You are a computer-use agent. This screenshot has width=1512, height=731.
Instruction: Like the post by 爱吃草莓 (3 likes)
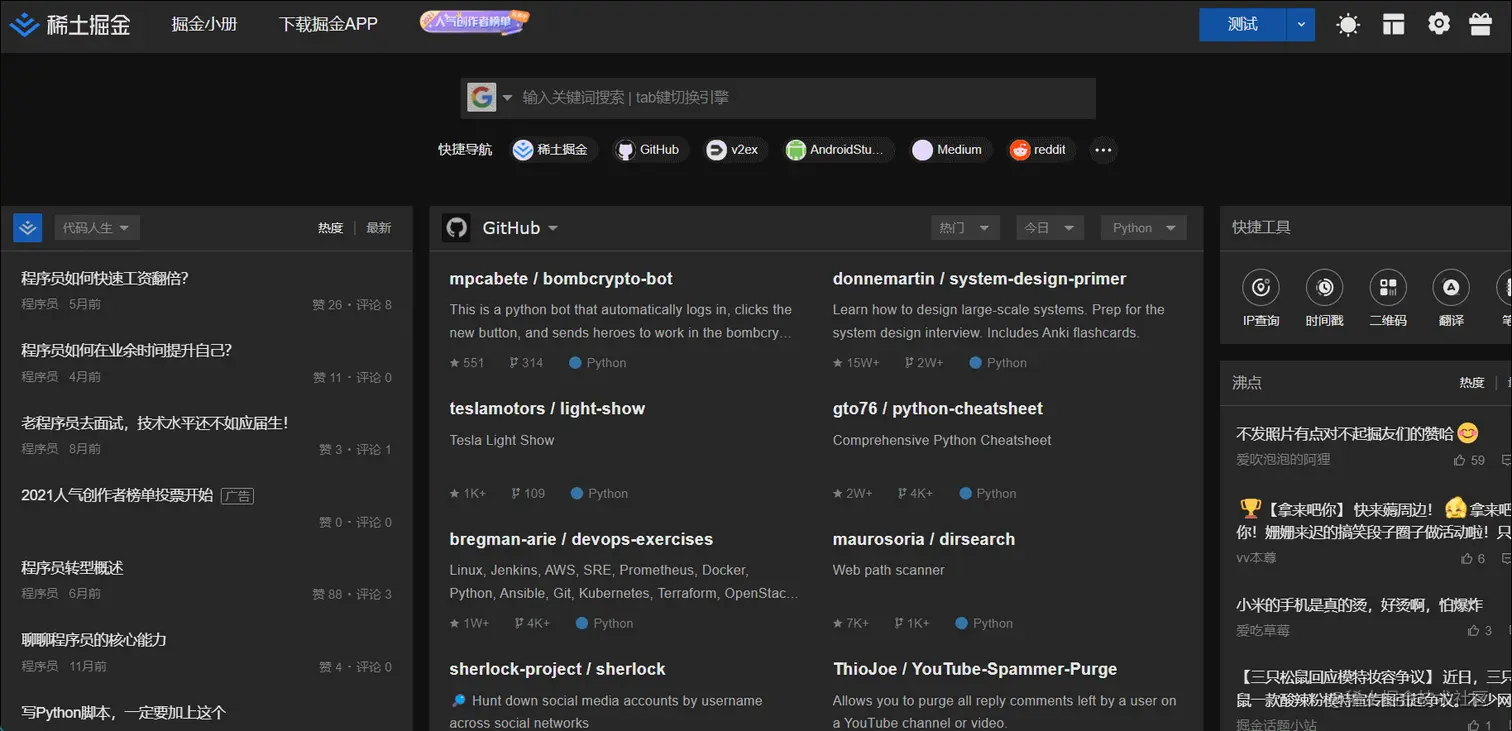tap(1479, 630)
